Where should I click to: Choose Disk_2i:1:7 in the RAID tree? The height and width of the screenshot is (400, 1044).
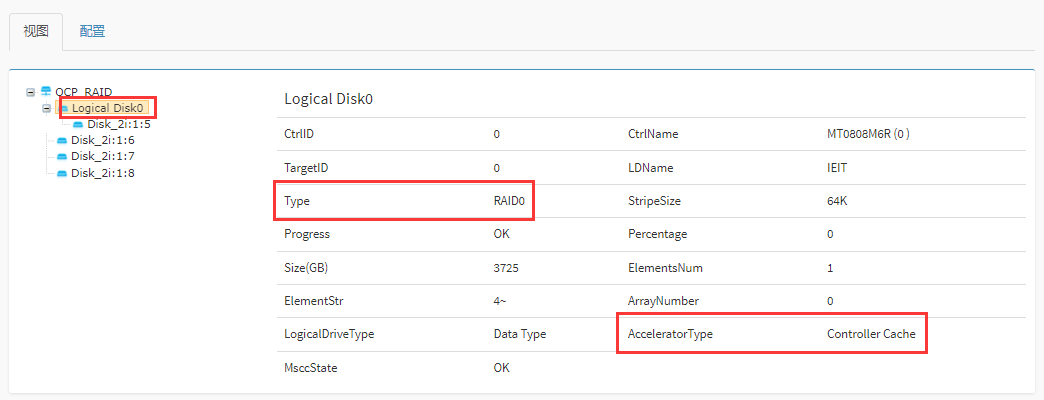click(103, 156)
